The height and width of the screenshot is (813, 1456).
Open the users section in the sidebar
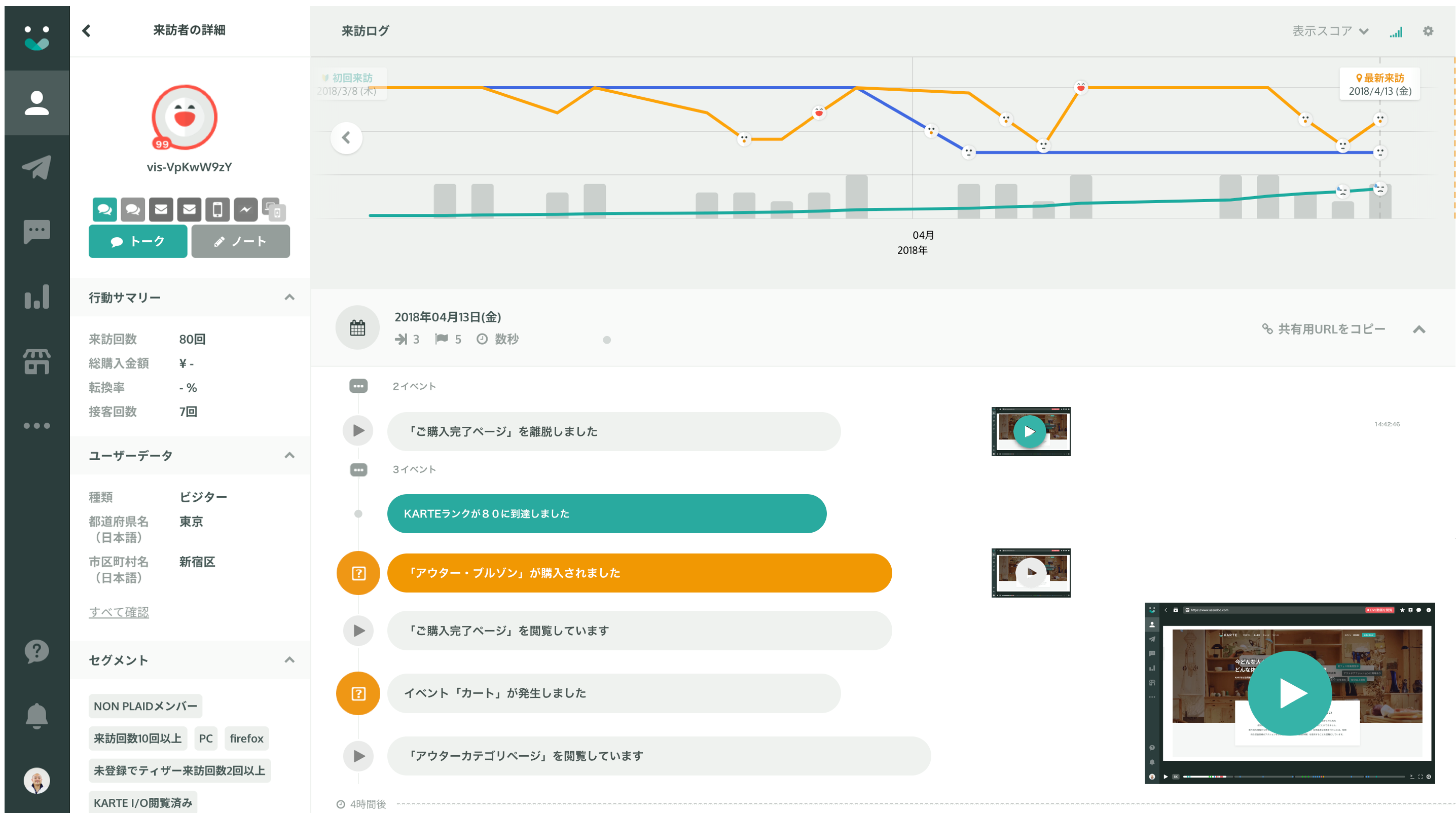click(x=37, y=103)
